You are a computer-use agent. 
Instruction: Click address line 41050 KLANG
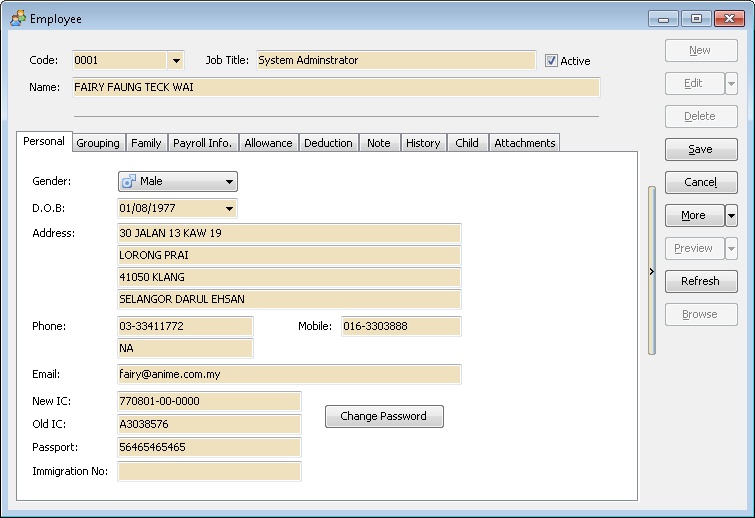point(289,278)
